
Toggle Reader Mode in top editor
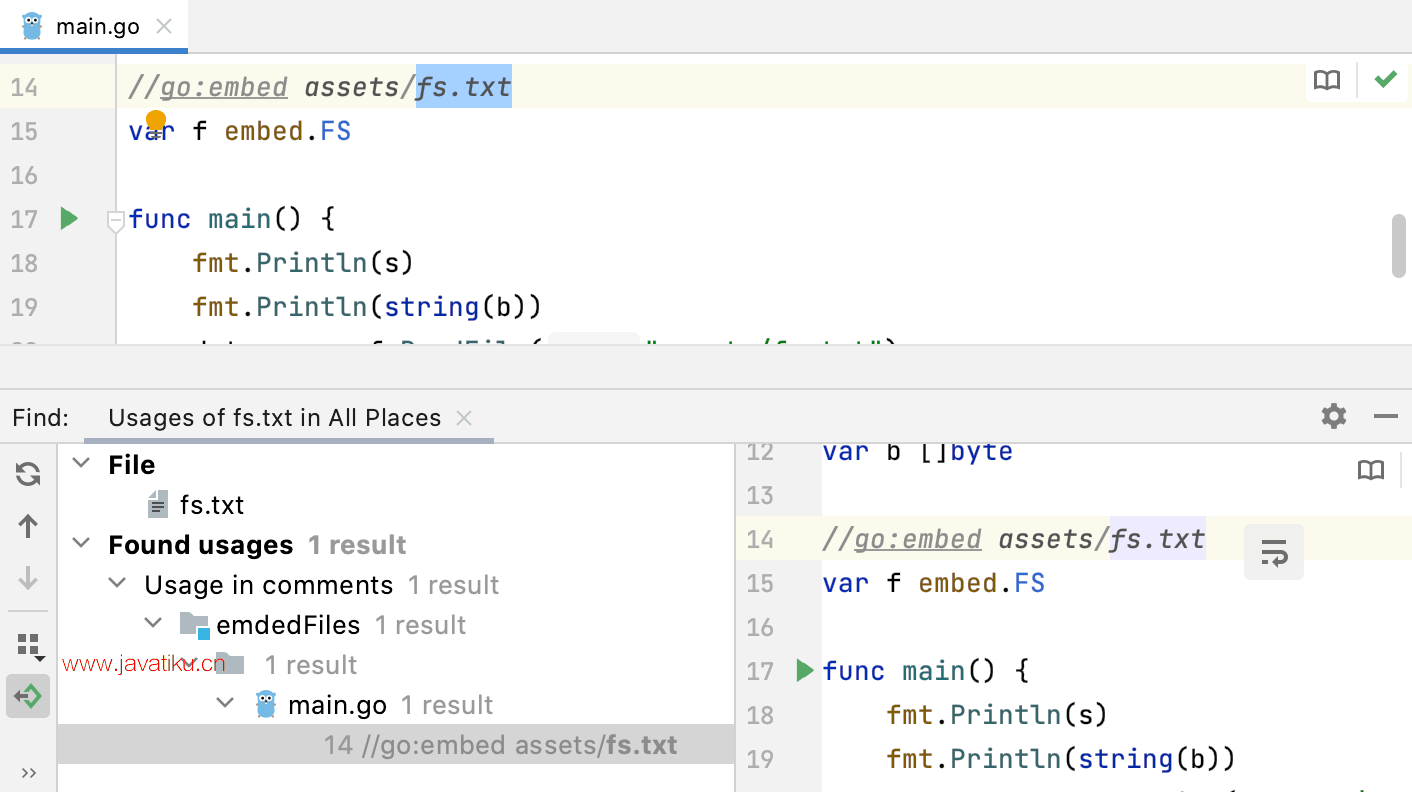click(1327, 81)
